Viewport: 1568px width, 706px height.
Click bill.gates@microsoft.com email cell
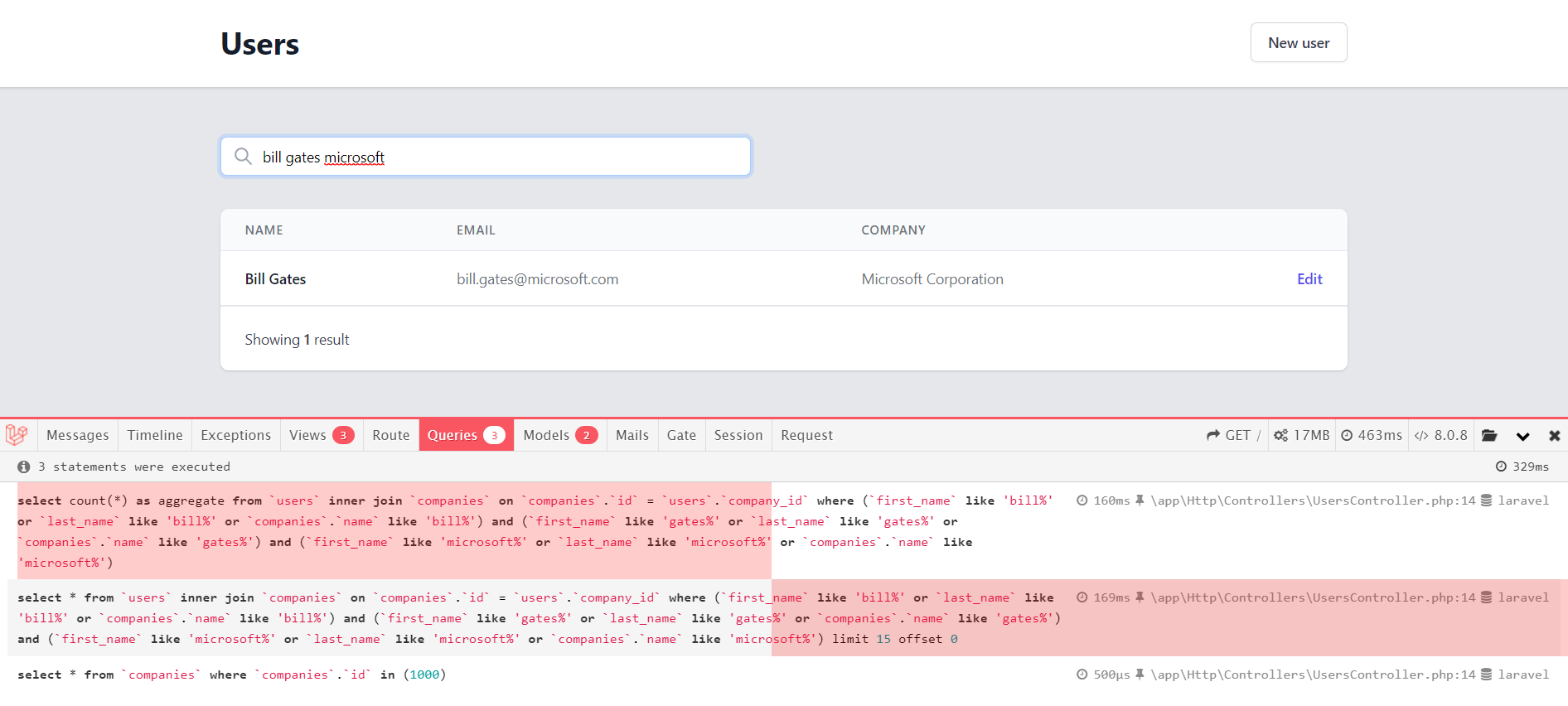(x=538, y=279)
